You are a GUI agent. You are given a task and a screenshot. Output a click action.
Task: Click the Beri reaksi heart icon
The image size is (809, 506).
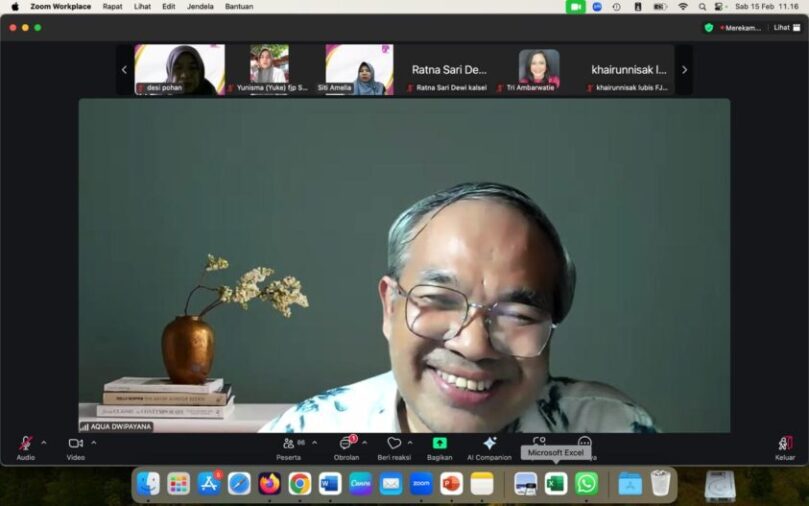click(393, 443)
